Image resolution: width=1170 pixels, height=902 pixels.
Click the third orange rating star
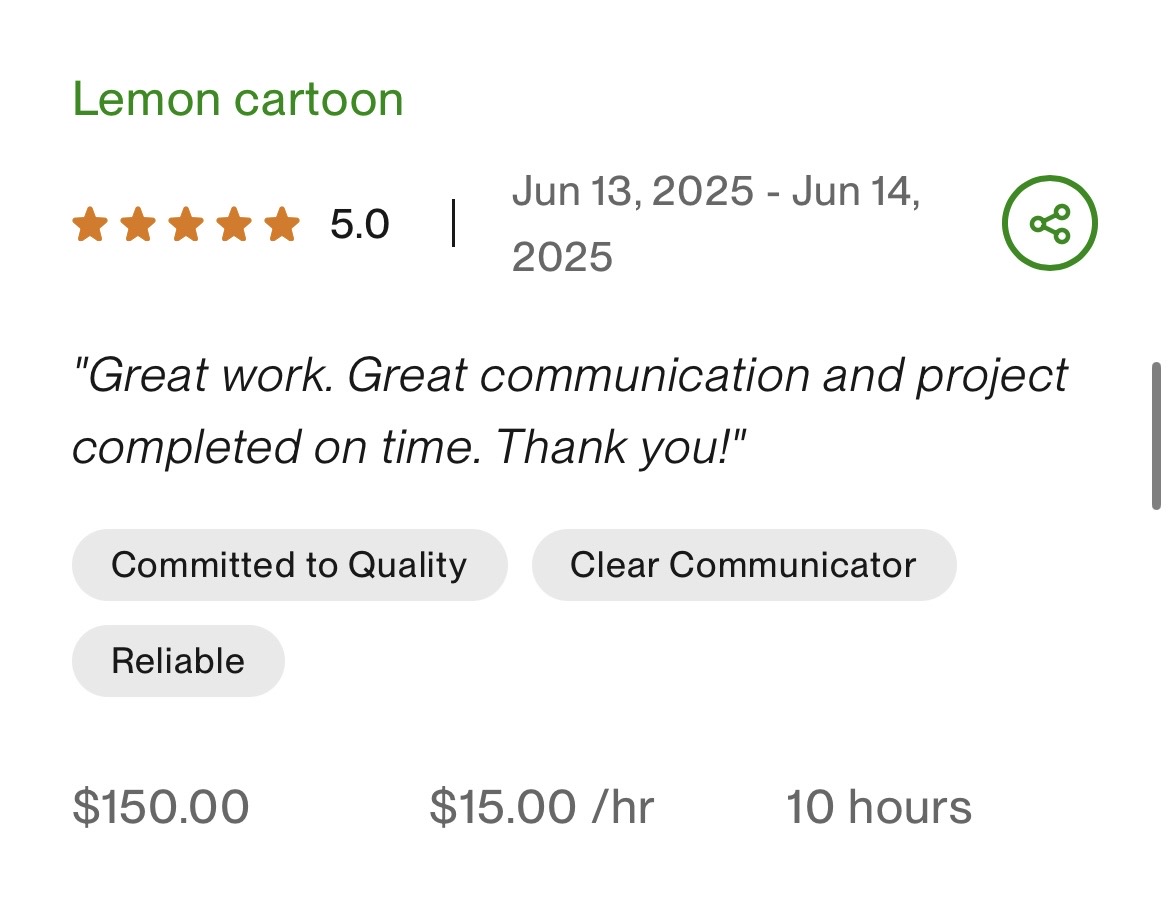[186, 224]
